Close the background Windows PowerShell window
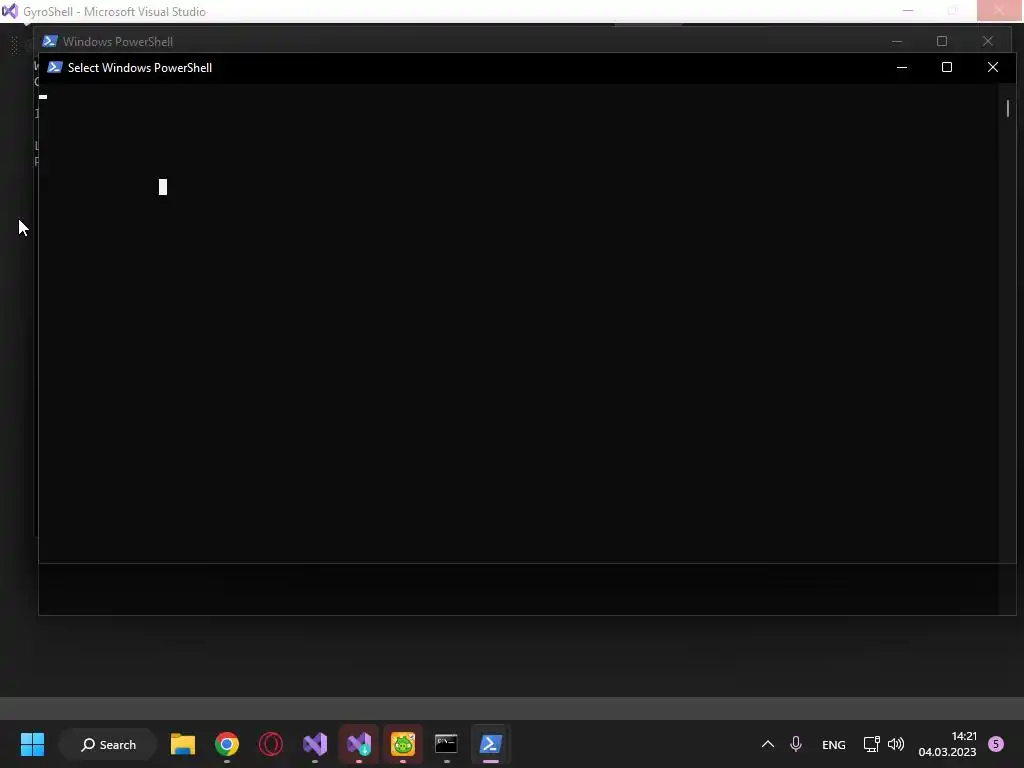Image resolution: width=1024 pixels, height=768 pixels. point(987,41)
